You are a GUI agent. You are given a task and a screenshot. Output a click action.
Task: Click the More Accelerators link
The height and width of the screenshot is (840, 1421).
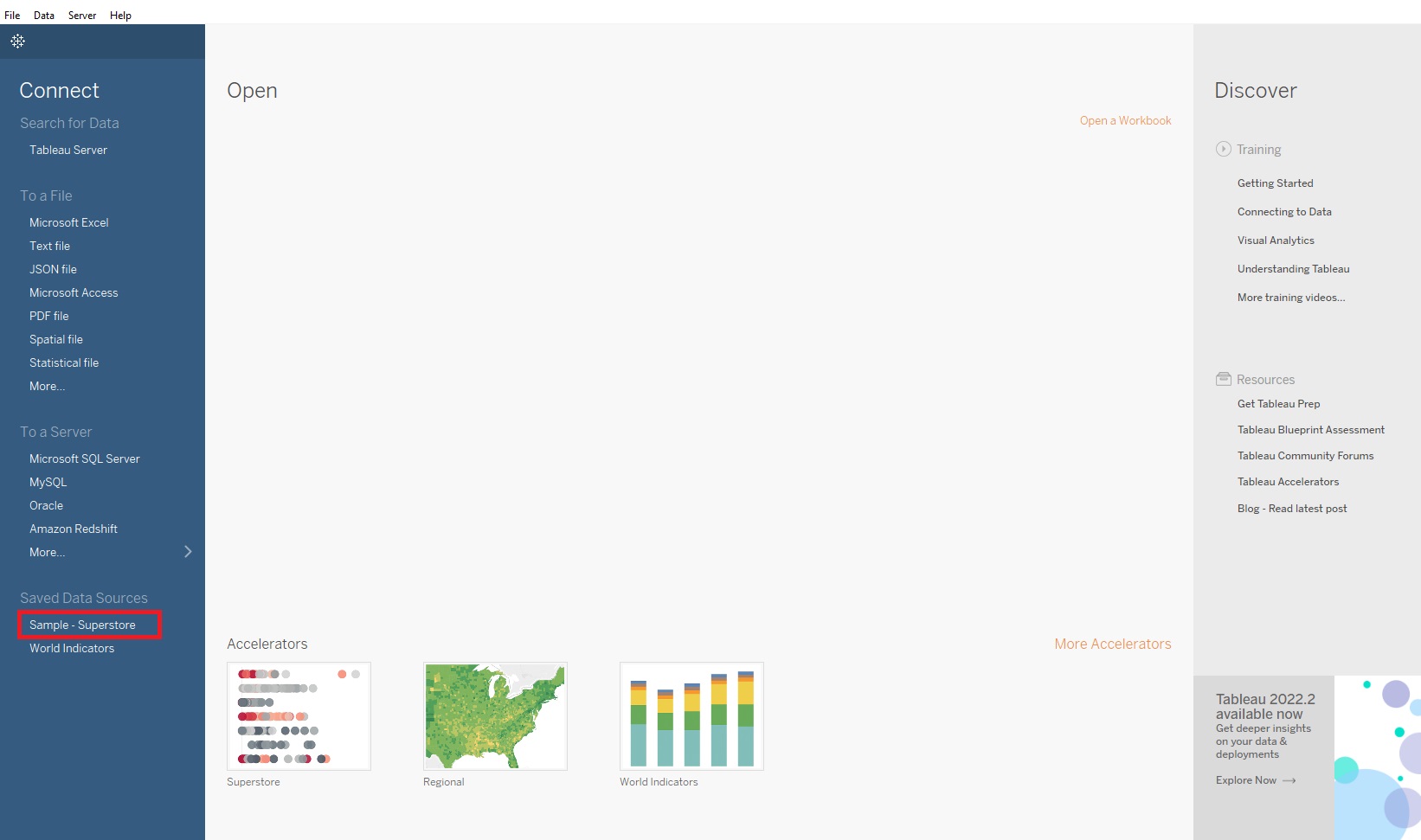tap(1112, 644)
